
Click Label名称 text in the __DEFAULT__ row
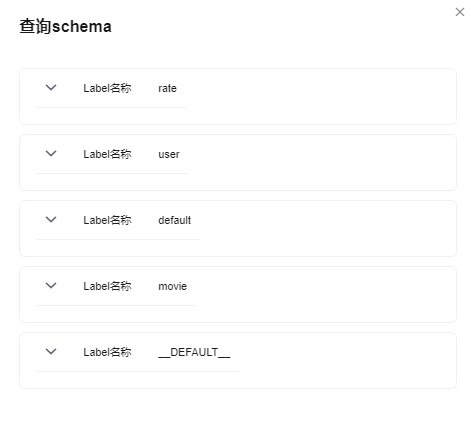coord(107,352)
